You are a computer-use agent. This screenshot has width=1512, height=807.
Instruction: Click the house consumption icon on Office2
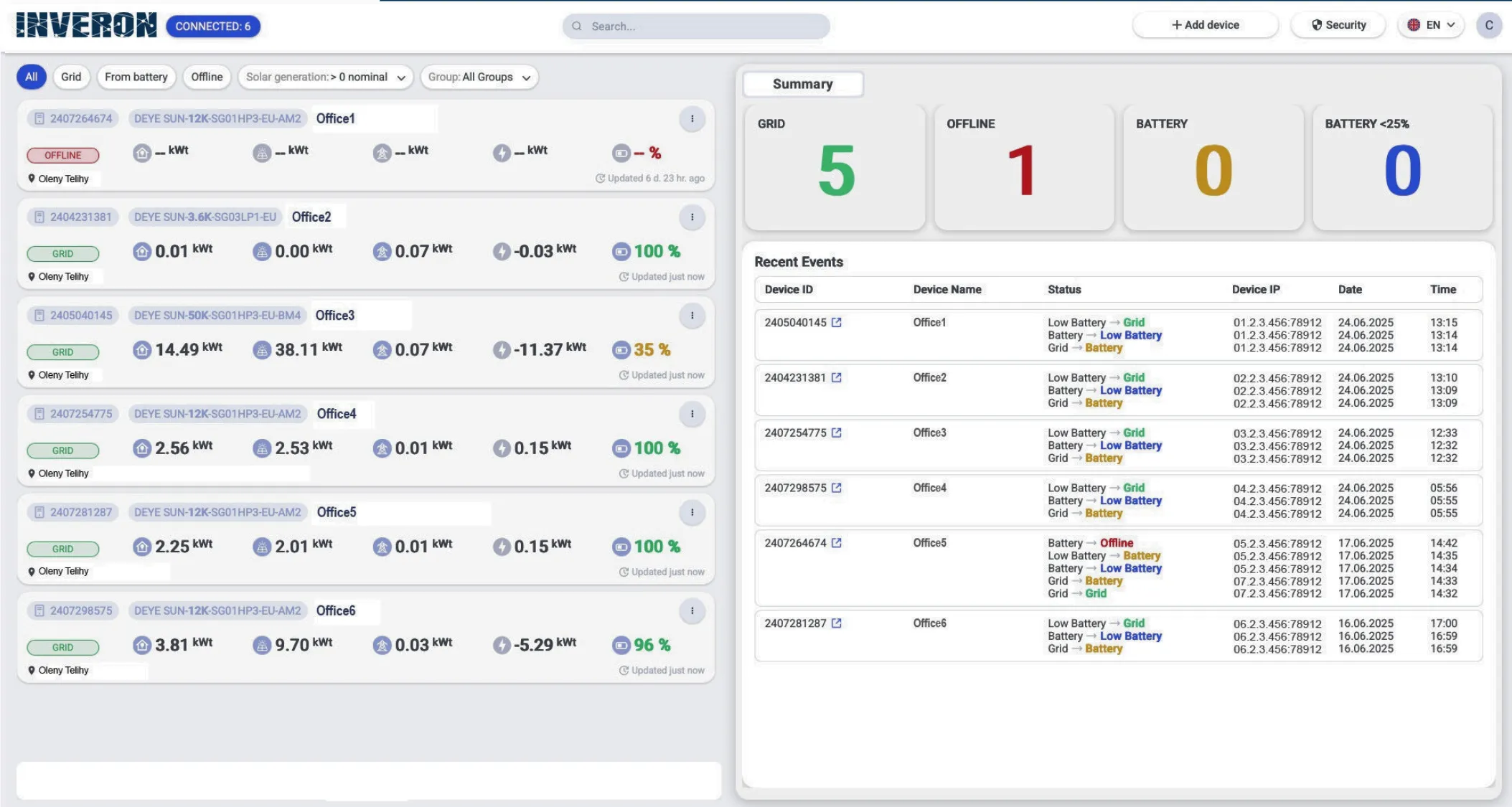point(142,251)
